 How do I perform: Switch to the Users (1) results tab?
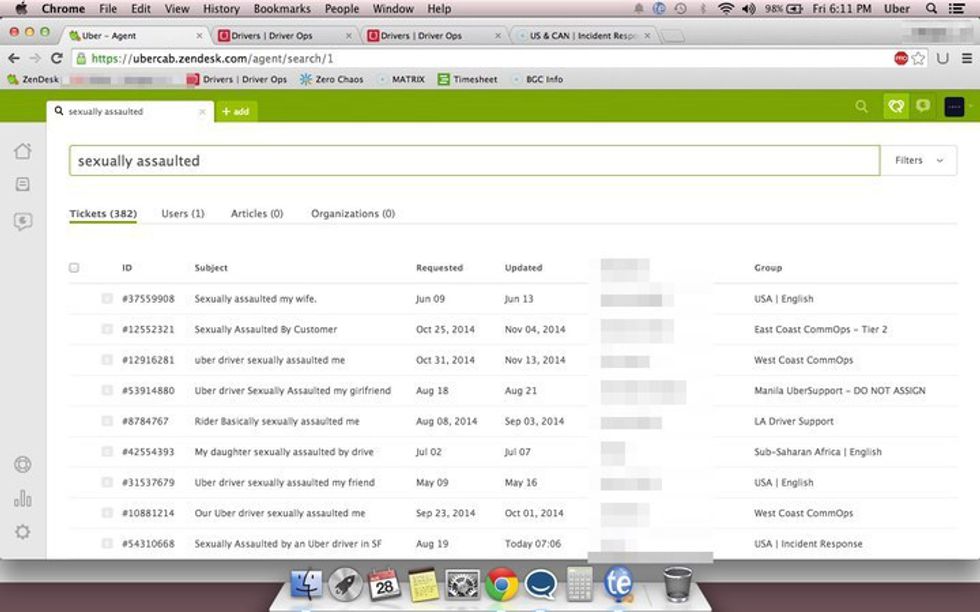click(x=183, y=214)
